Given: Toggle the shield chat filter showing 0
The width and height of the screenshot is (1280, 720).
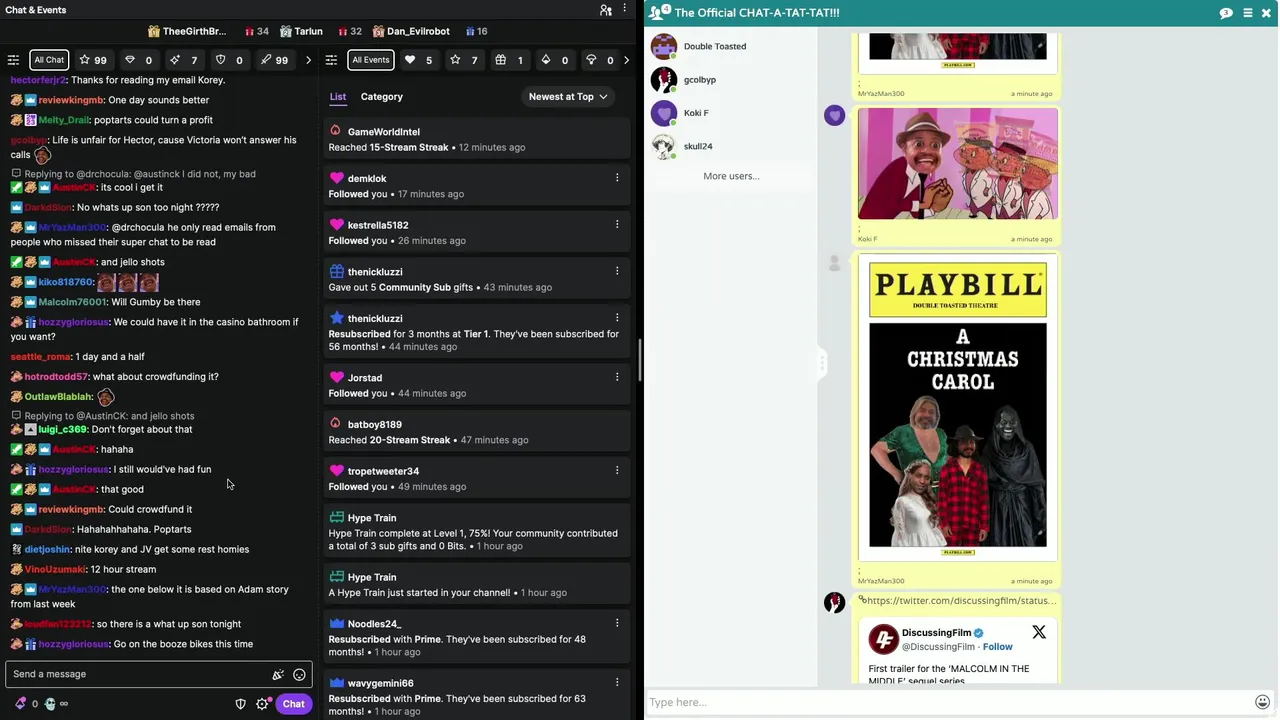Looking at the screenshot, I should pyautogui.click(x=230, y=60).
